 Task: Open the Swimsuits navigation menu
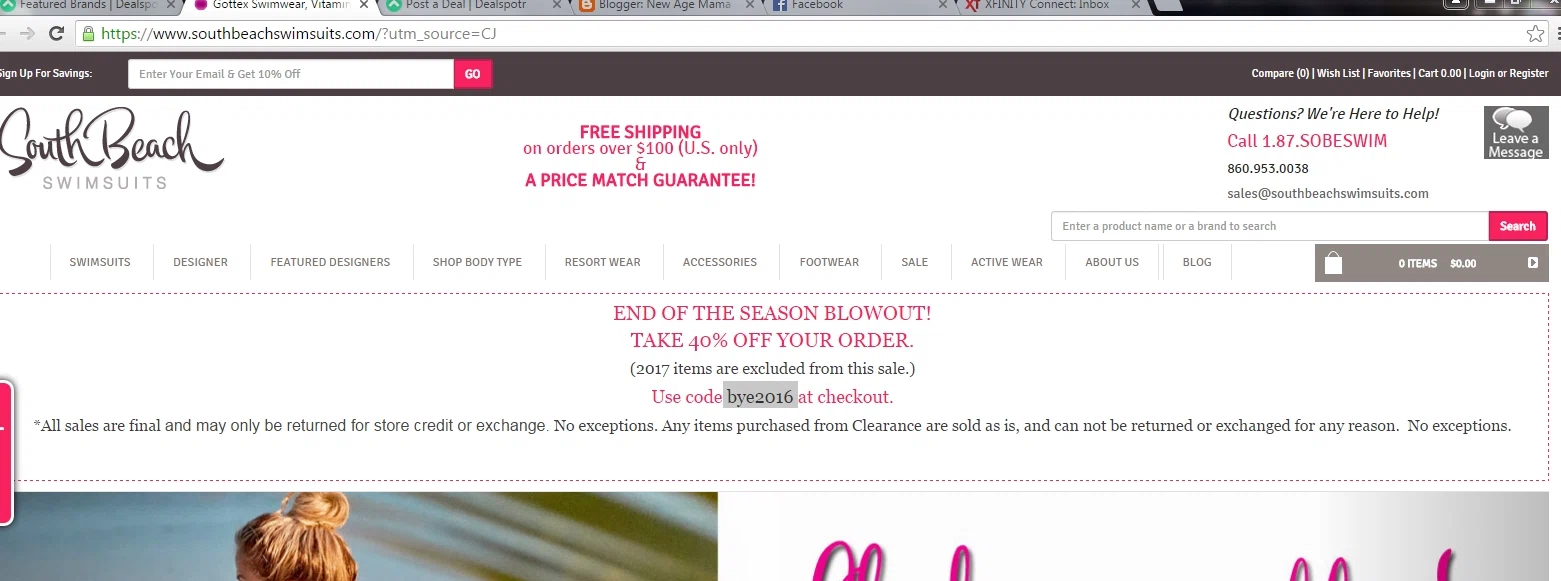pyautogui.click(x=100, y=262)
